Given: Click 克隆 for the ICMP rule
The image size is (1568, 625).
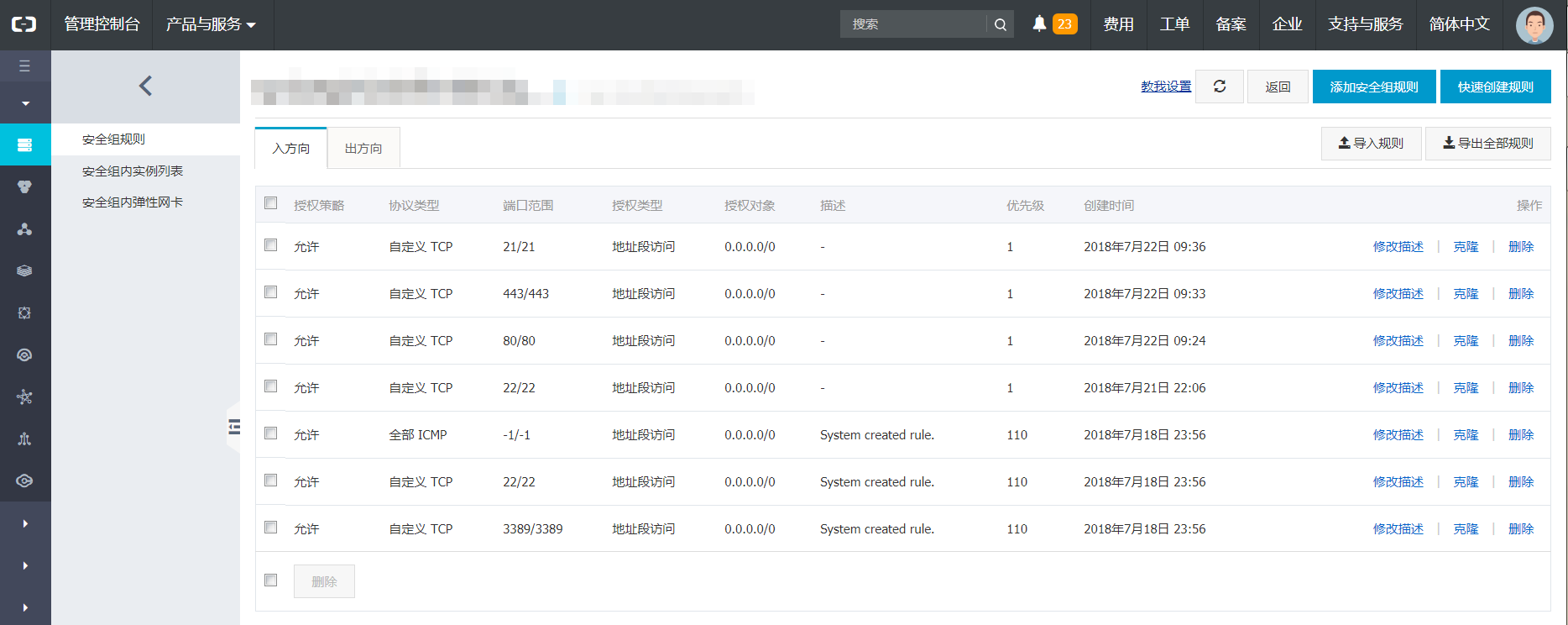Looking at the screenshot, I should click(1466, 434).
